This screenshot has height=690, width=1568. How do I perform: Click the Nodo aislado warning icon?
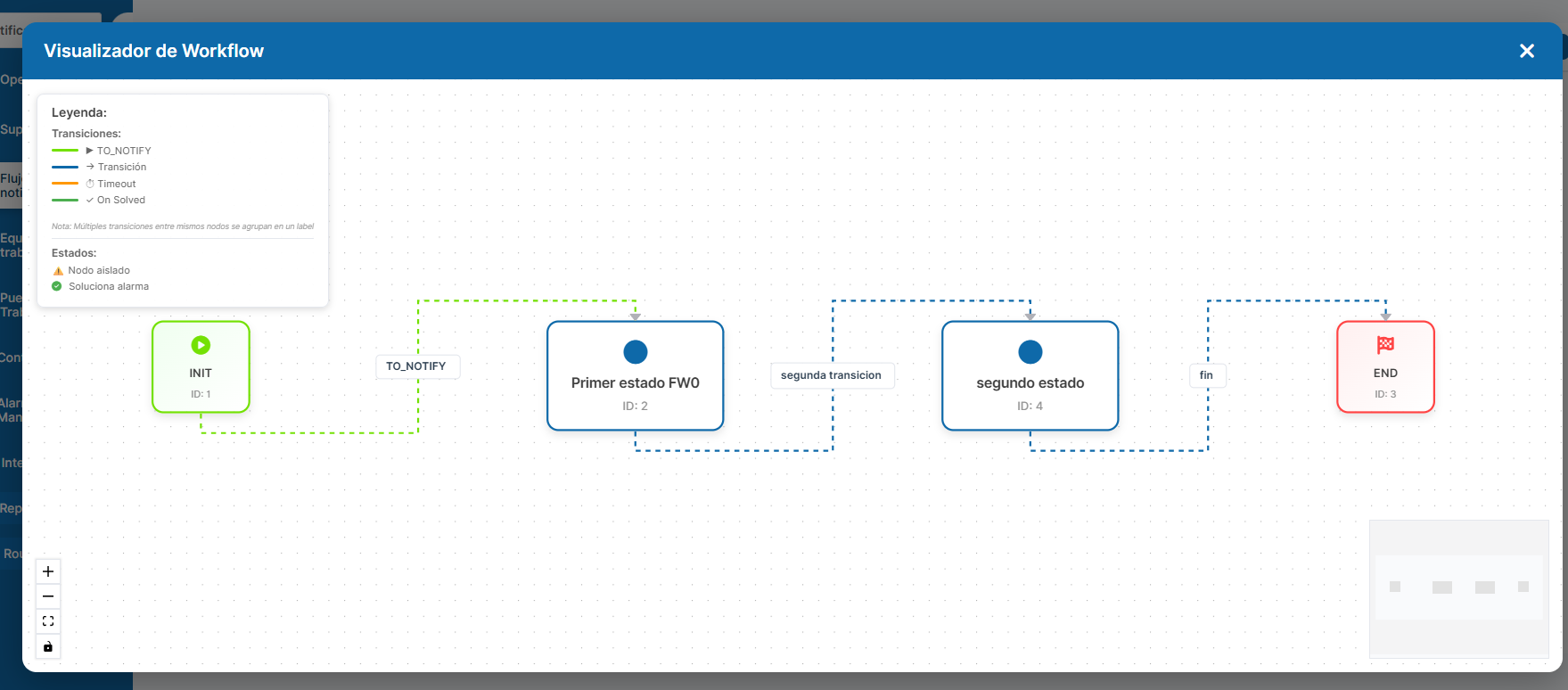(58, 271)
